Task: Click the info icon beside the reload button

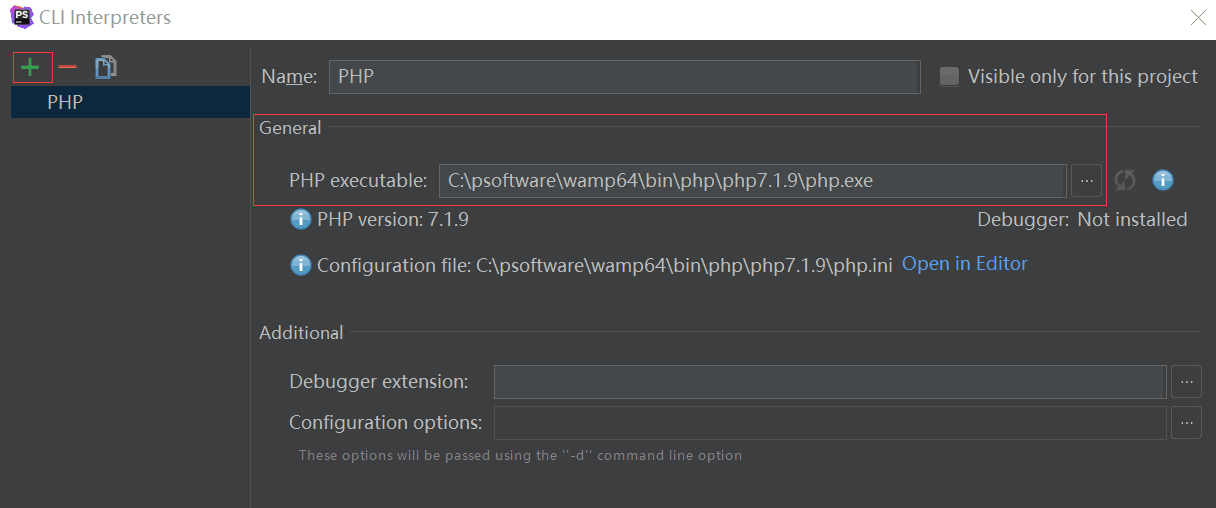Action: 1162,180
